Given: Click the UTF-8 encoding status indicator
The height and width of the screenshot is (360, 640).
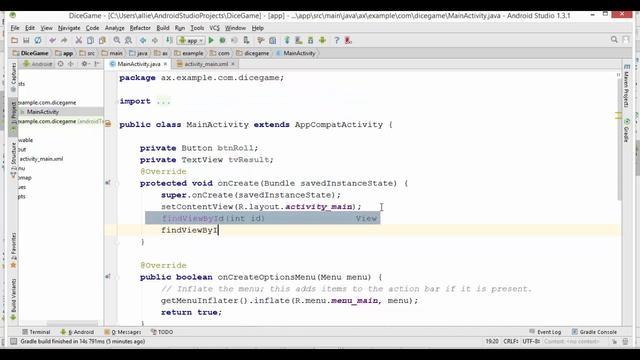Looking at the screenshot, I should point(531,341).
